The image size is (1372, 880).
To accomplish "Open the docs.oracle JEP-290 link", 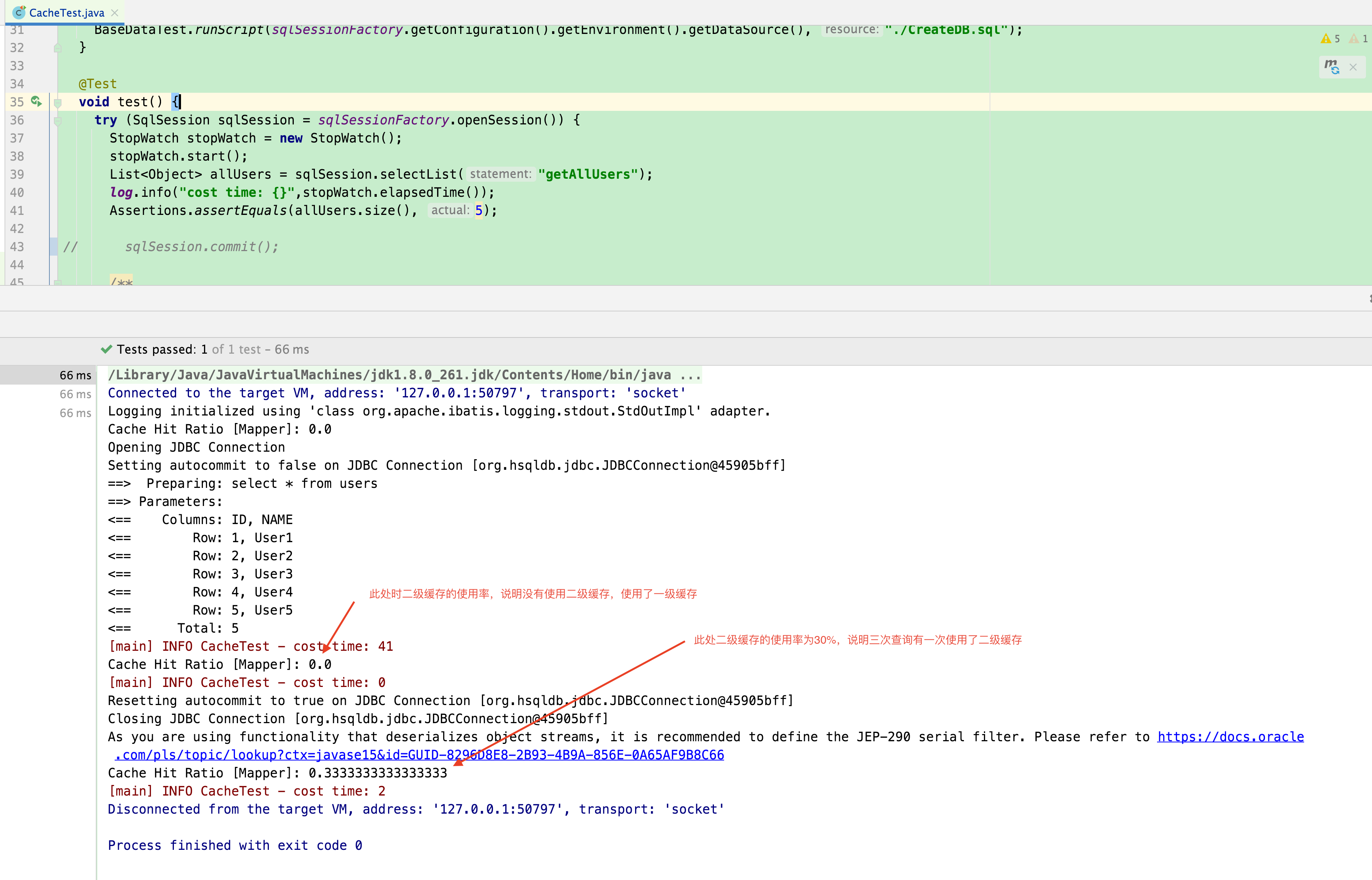I will tap(1230, 737).
